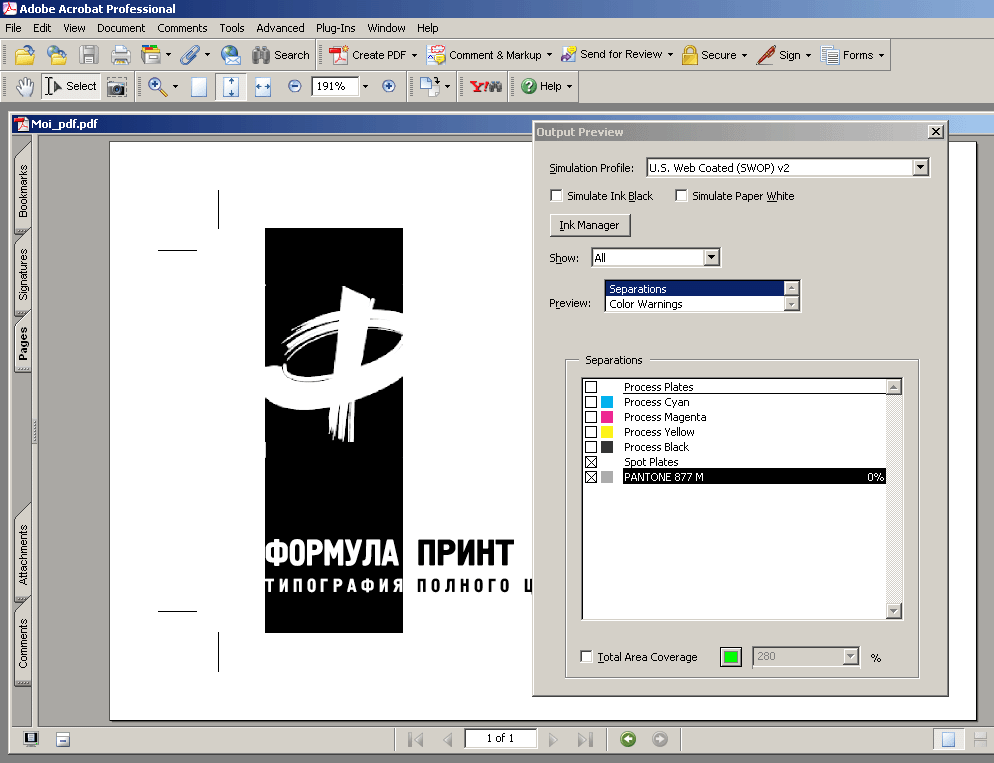Uncheck the Spot Plates checkbox
The width and height of the screenshot is (994, 763).
click(x=591, y=462)
